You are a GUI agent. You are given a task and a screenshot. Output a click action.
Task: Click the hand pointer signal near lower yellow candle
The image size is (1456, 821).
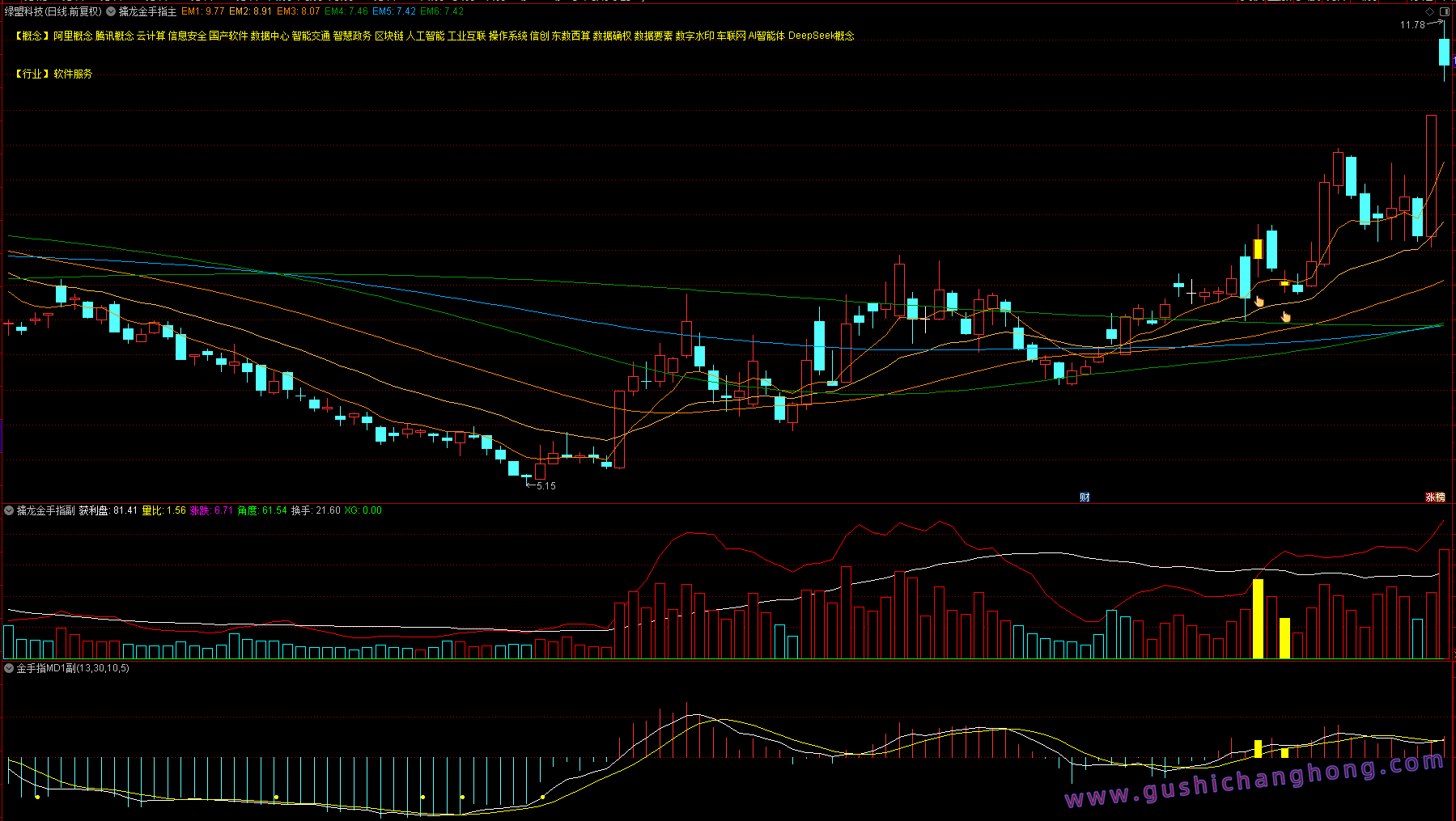[x=1286, y=316]
